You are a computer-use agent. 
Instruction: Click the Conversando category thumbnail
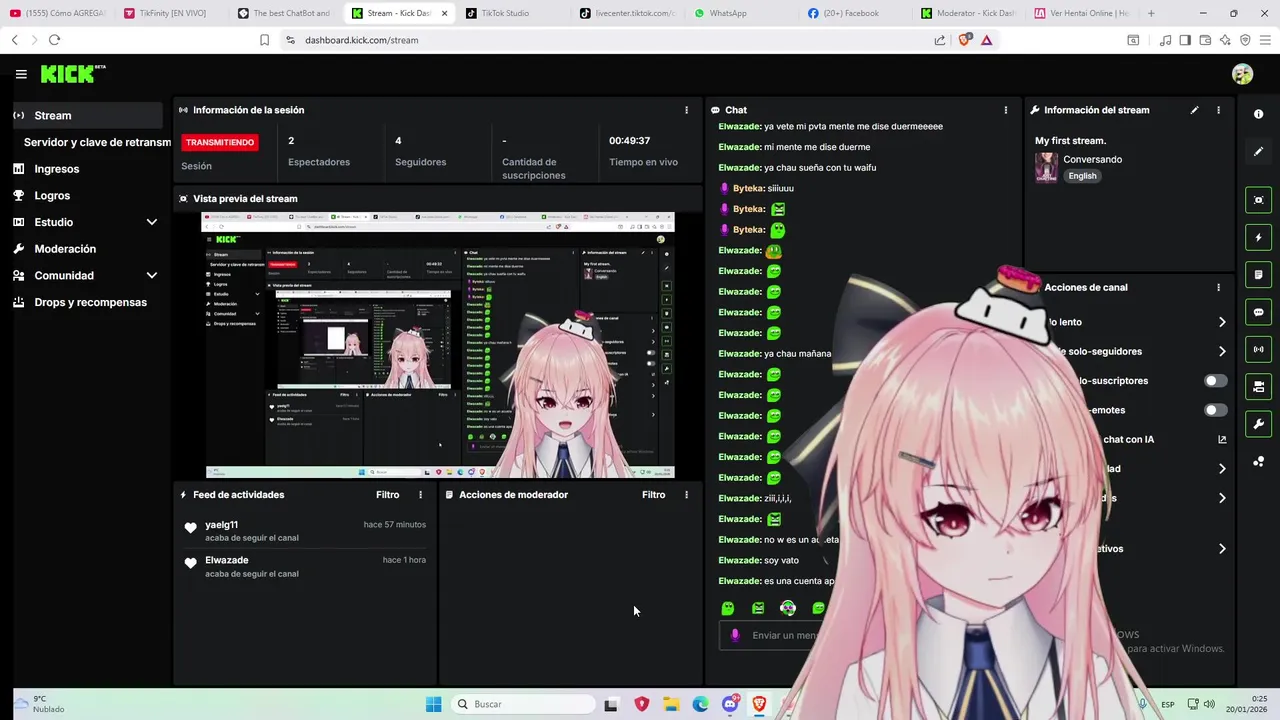(x=1046, y=167)
